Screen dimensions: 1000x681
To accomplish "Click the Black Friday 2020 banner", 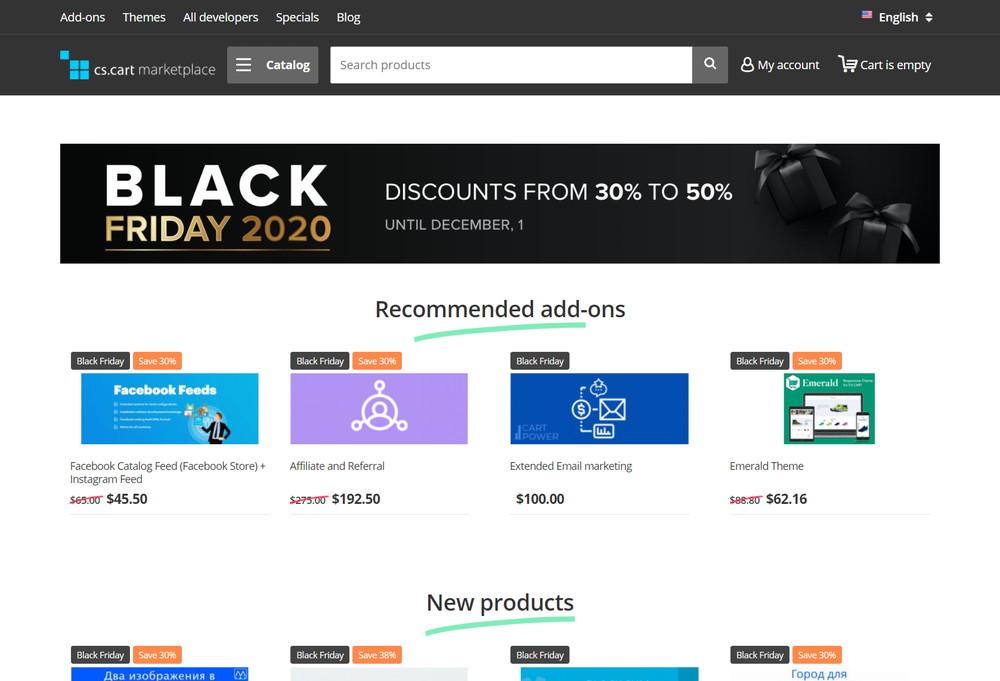I will coord(499,203).
